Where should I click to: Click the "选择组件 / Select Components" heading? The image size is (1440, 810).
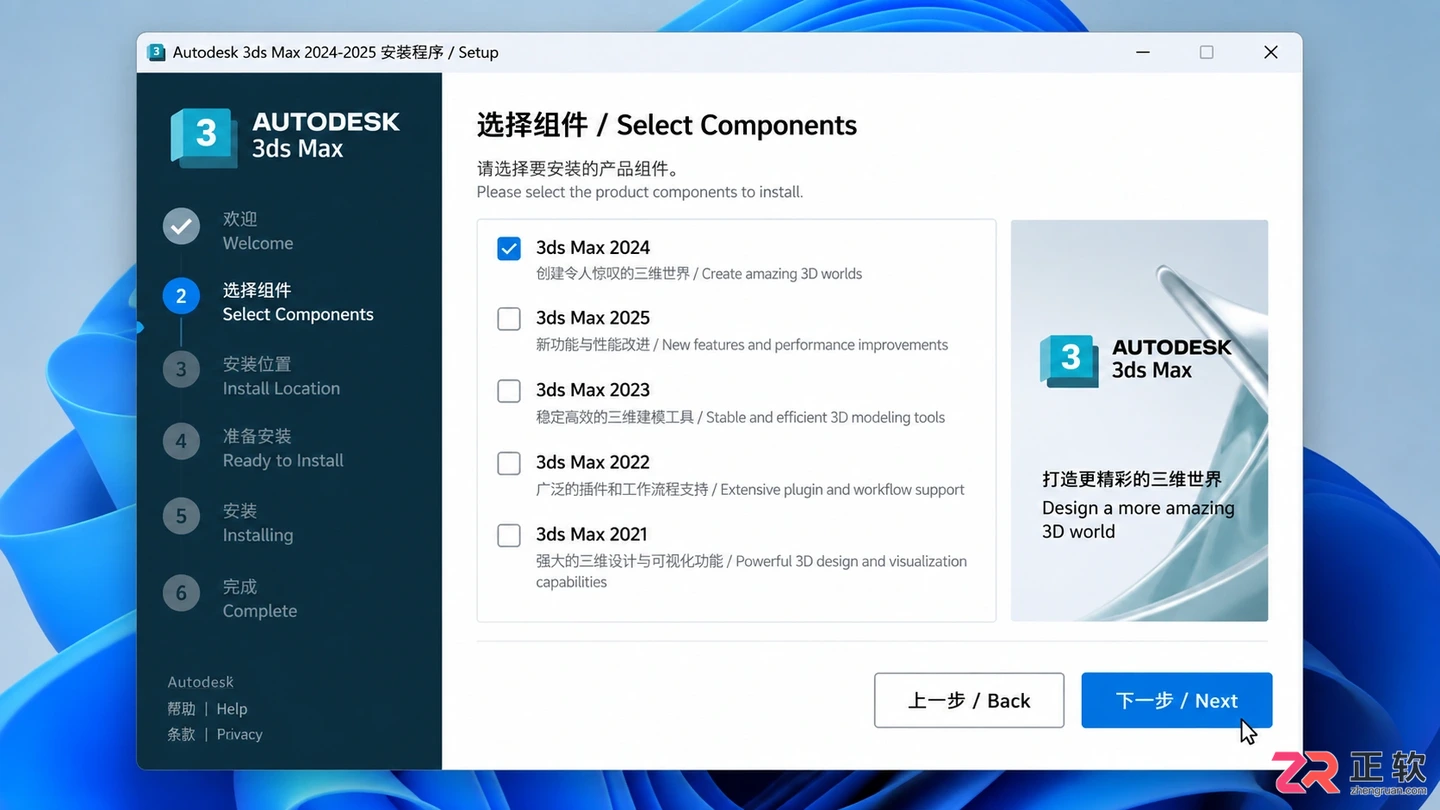[667, 125]
